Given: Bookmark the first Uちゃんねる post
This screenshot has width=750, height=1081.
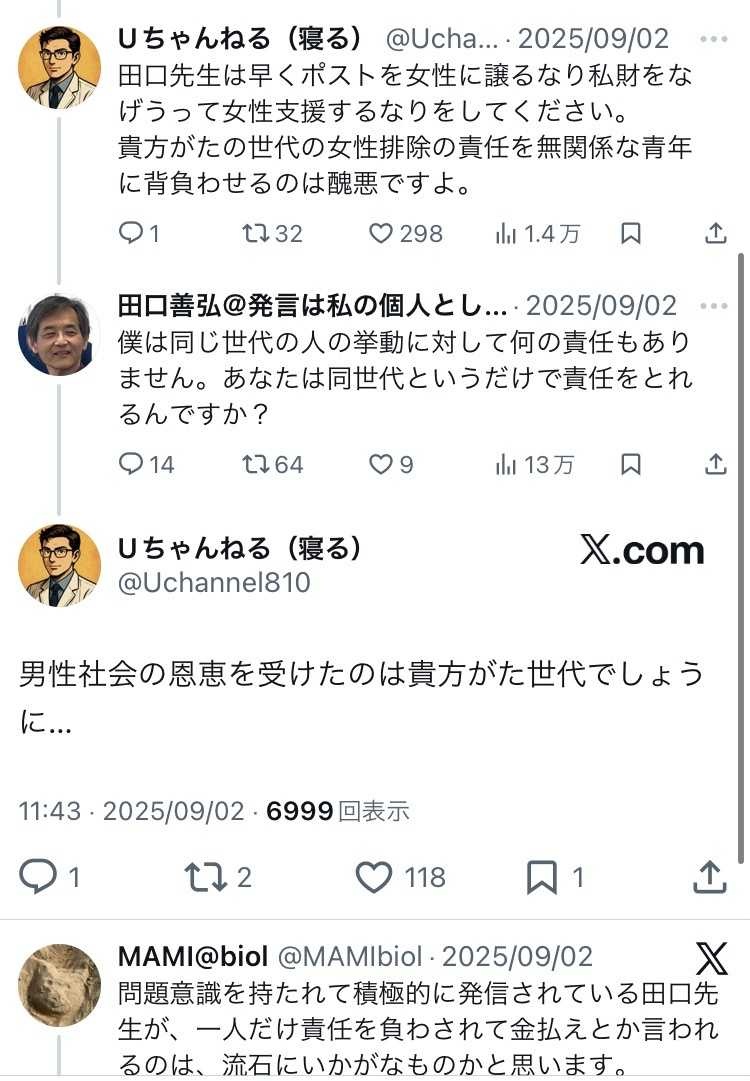Looking at the screenshot, I should coord(631,234).
